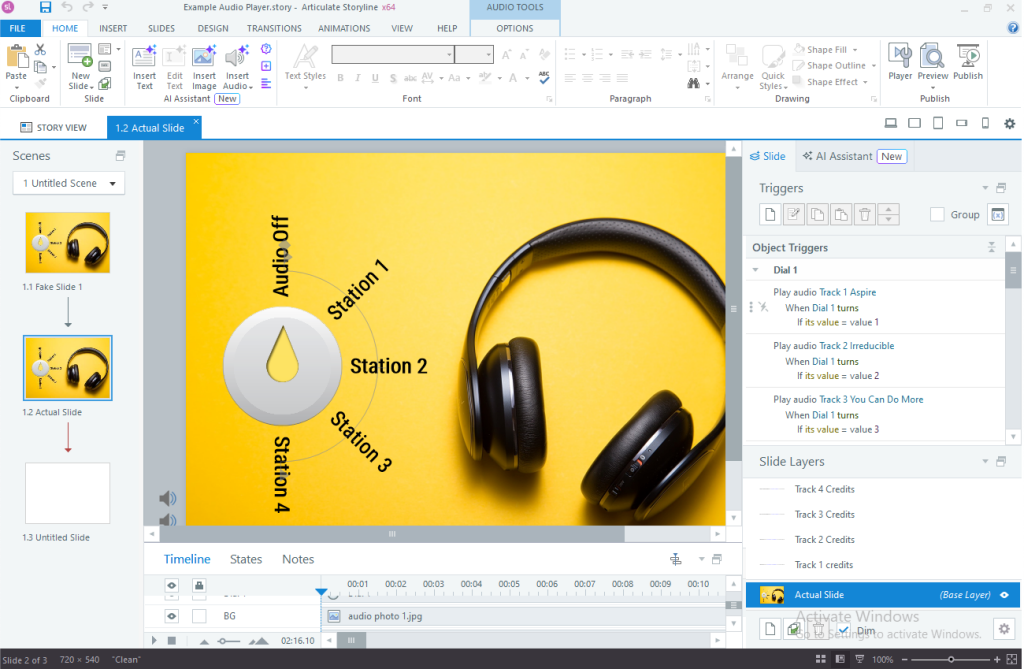Paste trigger icon in Triggers panel

click(x=841, y=214)
